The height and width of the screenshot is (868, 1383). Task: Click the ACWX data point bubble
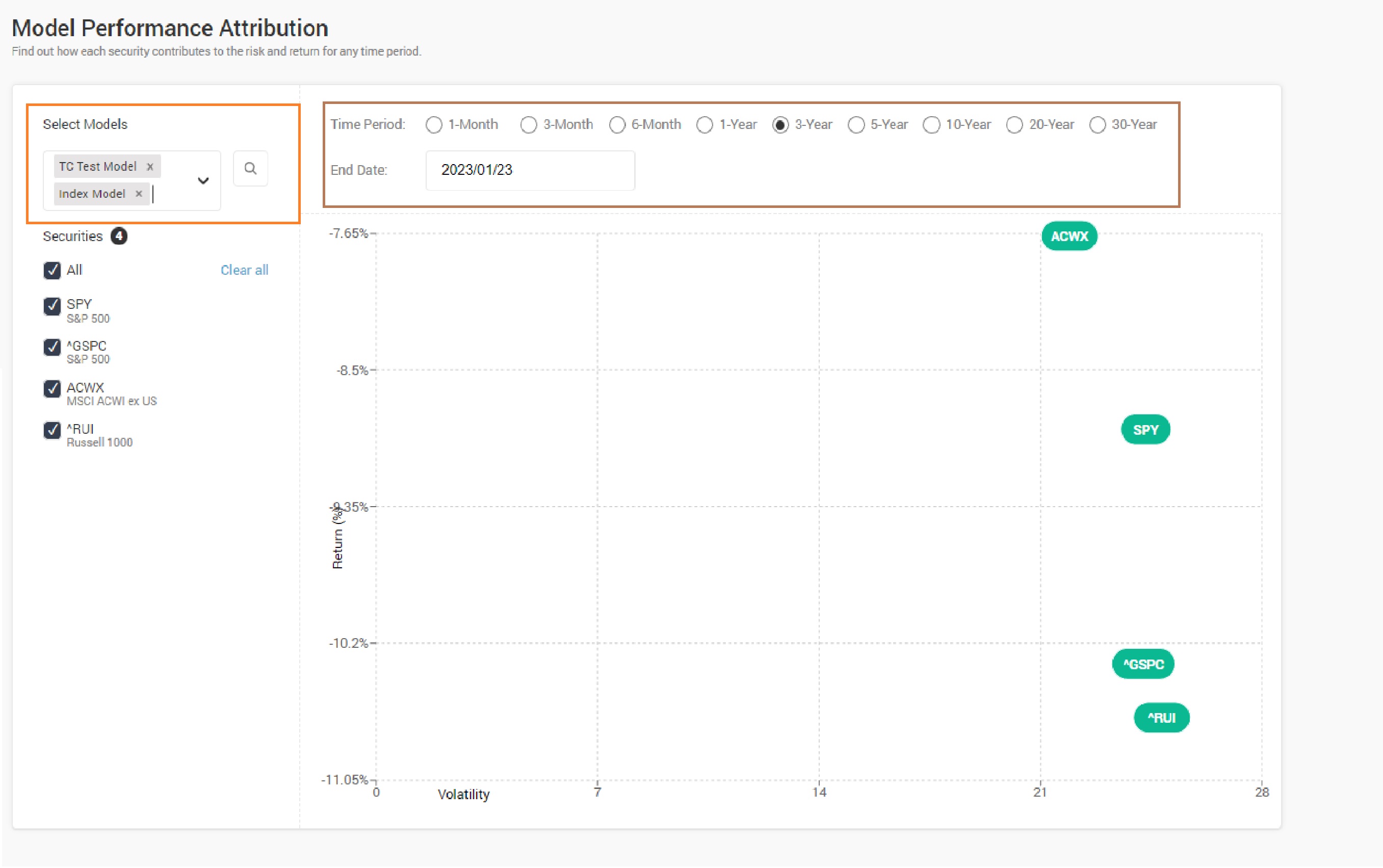[x=1069, y=236]
